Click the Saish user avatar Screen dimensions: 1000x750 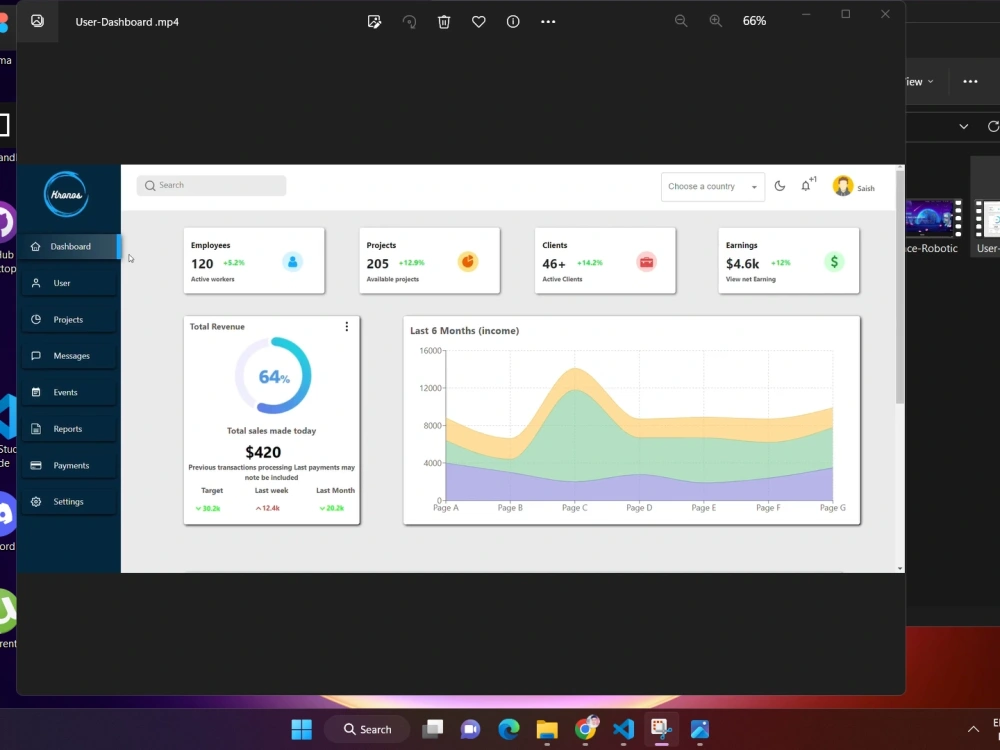tap(842, 186)
